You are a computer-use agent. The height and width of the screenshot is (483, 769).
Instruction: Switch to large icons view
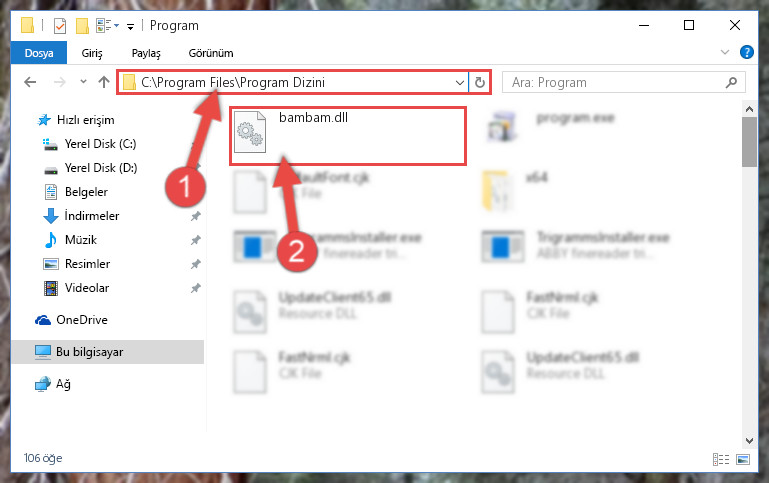tap(743, 459)
